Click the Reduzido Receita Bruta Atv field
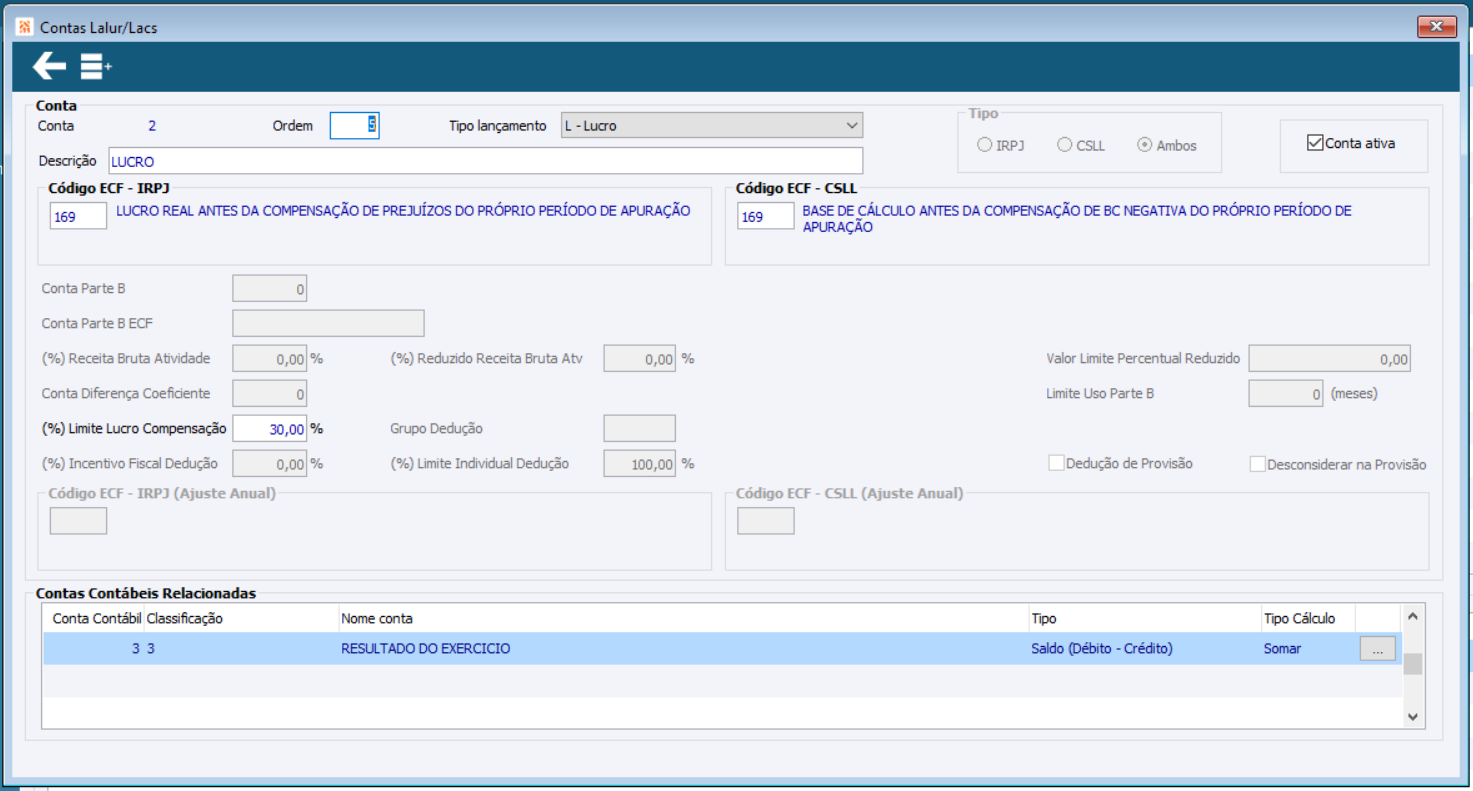The width and height of the screenshot is (1473, 791). coord(640,358)
